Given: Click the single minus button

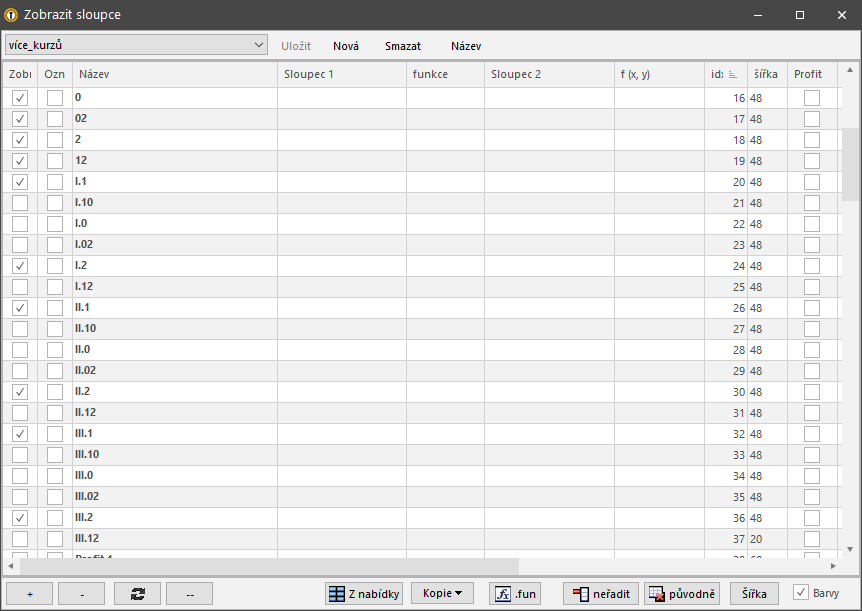Looking at the screenshot, I should point(82,594).
